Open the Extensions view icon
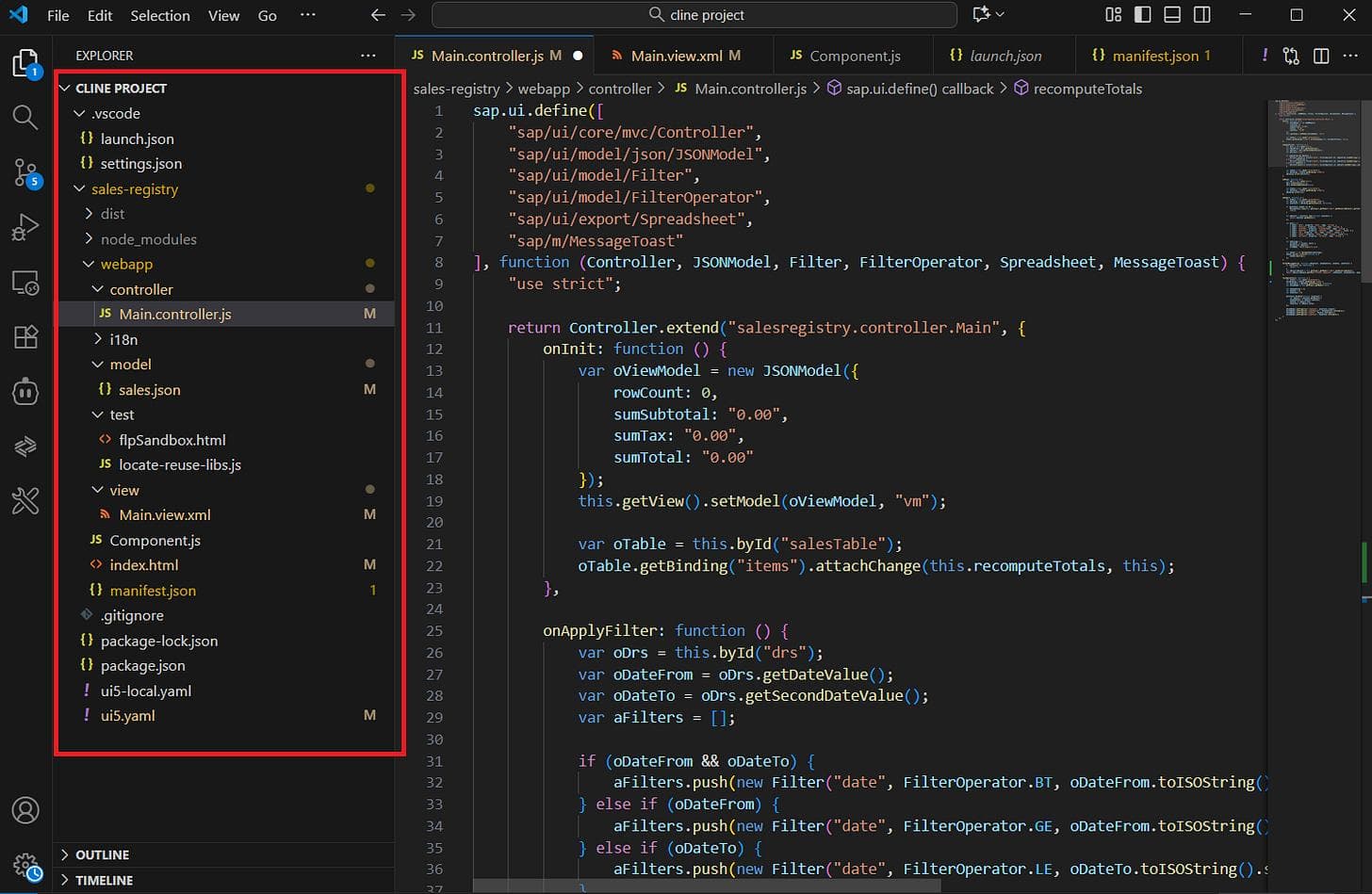Viewport: 1372px width, 894px height. click(25, 336)
